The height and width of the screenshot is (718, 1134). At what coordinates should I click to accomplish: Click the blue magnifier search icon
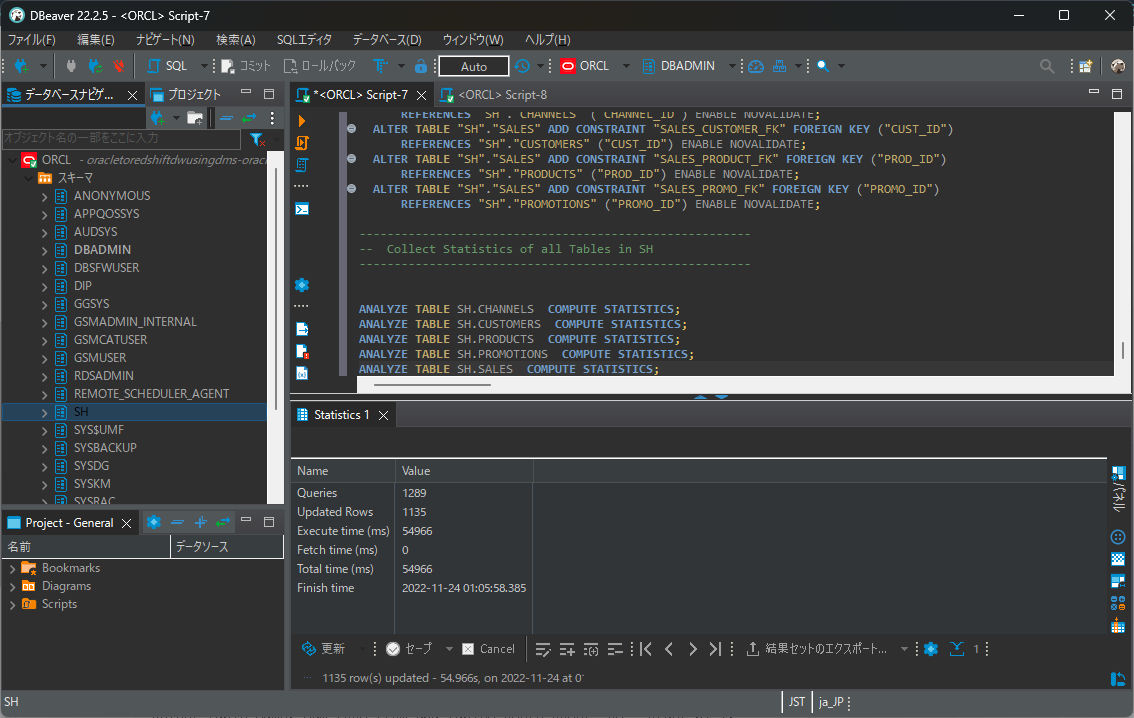(x=823, y=66)
